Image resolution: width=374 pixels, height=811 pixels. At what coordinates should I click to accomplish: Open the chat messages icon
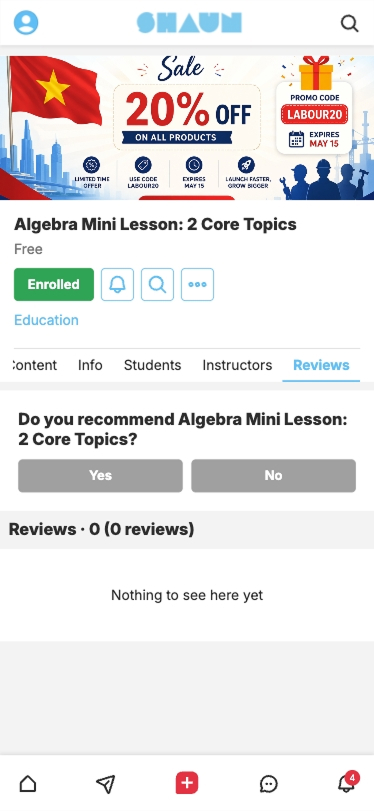tap(268, 784)
